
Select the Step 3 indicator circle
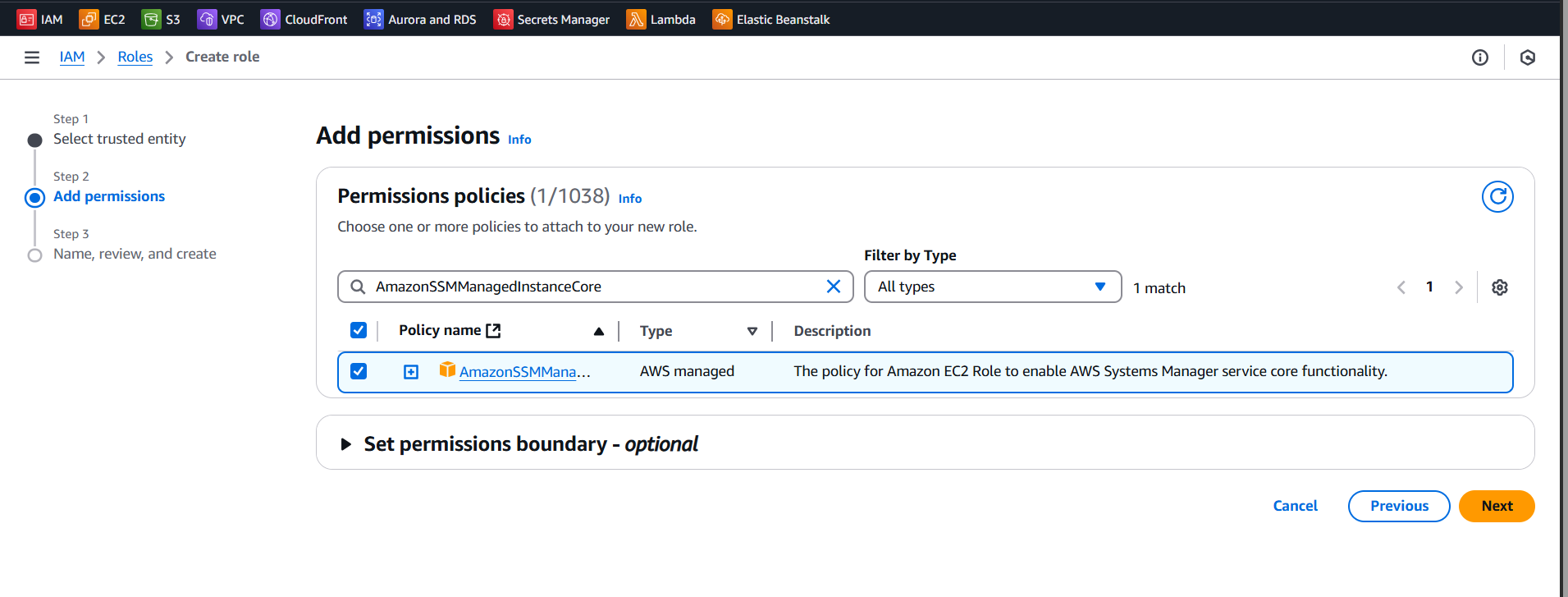[34, 255]
